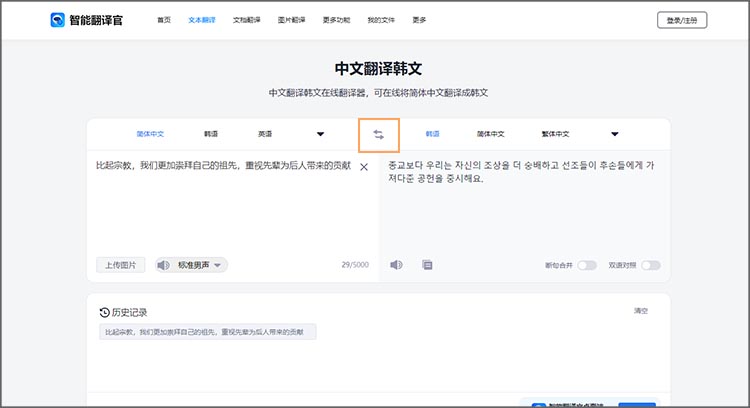Play source text audio speaker icon

tap(164, 265)
